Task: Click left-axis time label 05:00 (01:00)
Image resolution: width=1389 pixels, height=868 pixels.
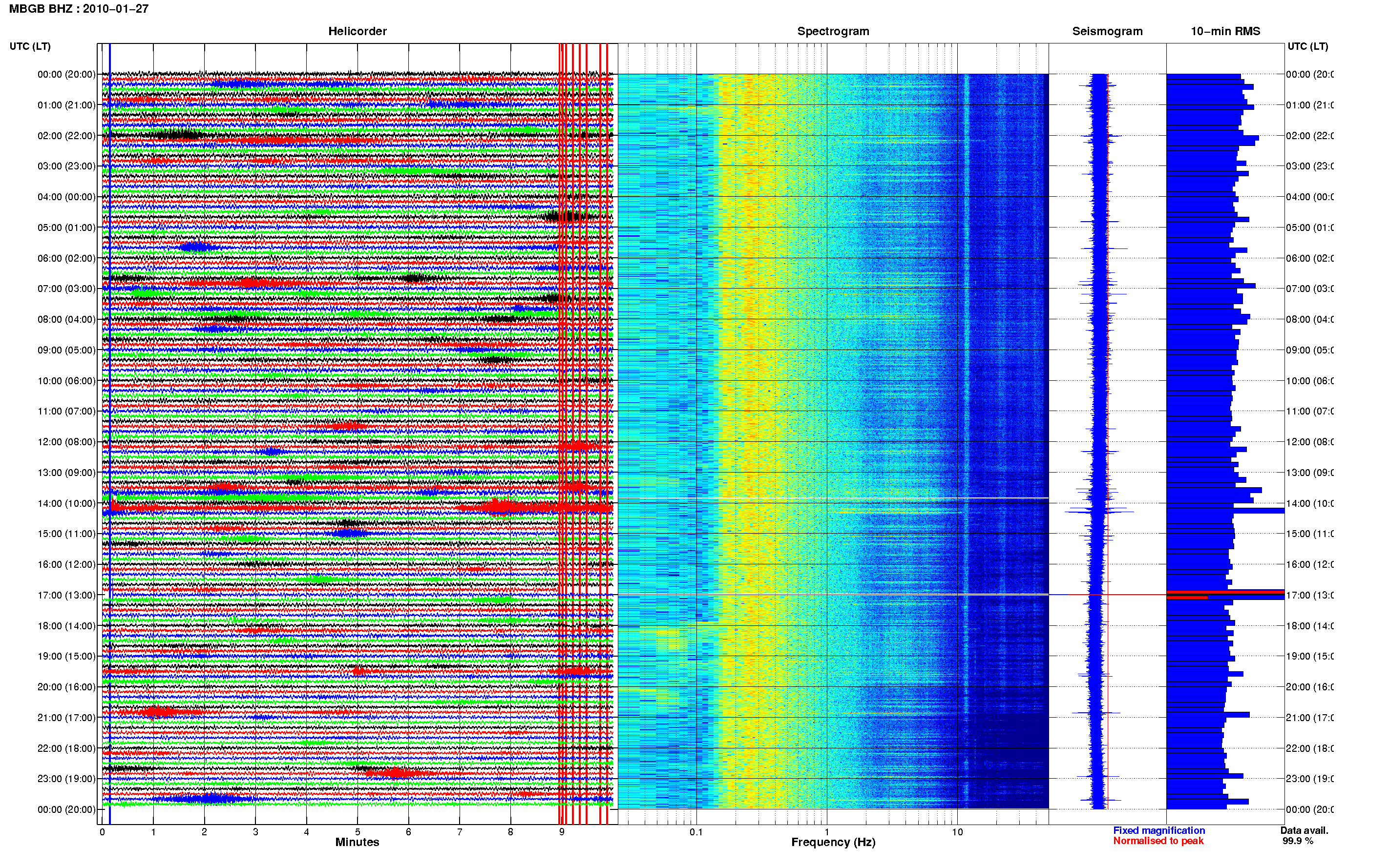Action: [x=66, y=227]
